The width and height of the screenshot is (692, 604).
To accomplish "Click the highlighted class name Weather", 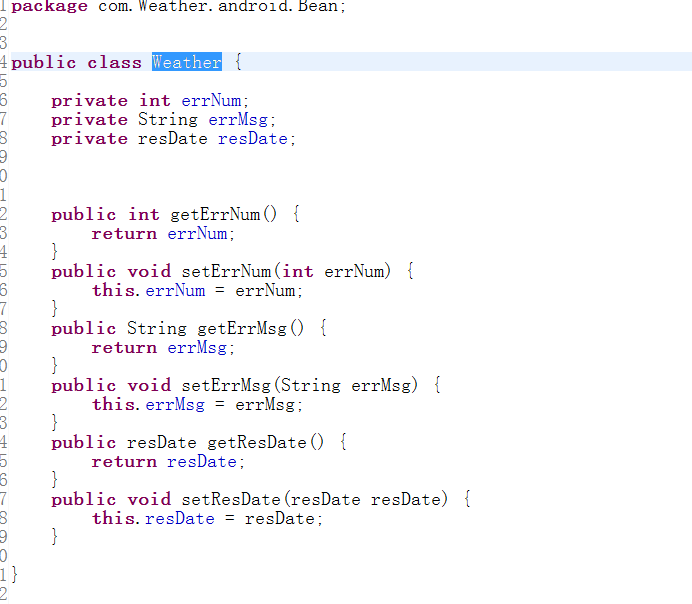I will coord(187,62).
